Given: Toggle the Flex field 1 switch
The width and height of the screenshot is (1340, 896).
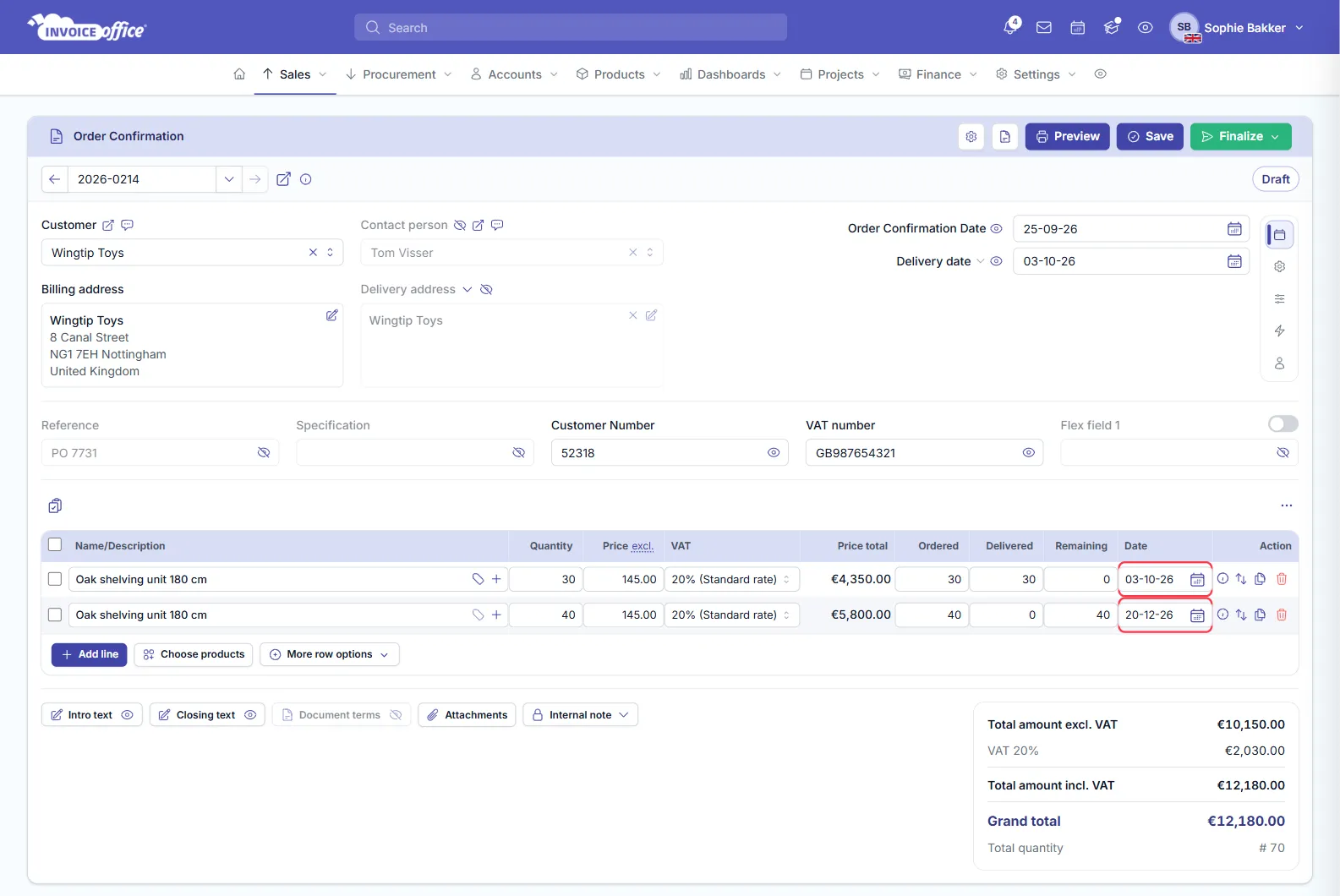Looking at the screenshot, I should tap(1283, 423).
